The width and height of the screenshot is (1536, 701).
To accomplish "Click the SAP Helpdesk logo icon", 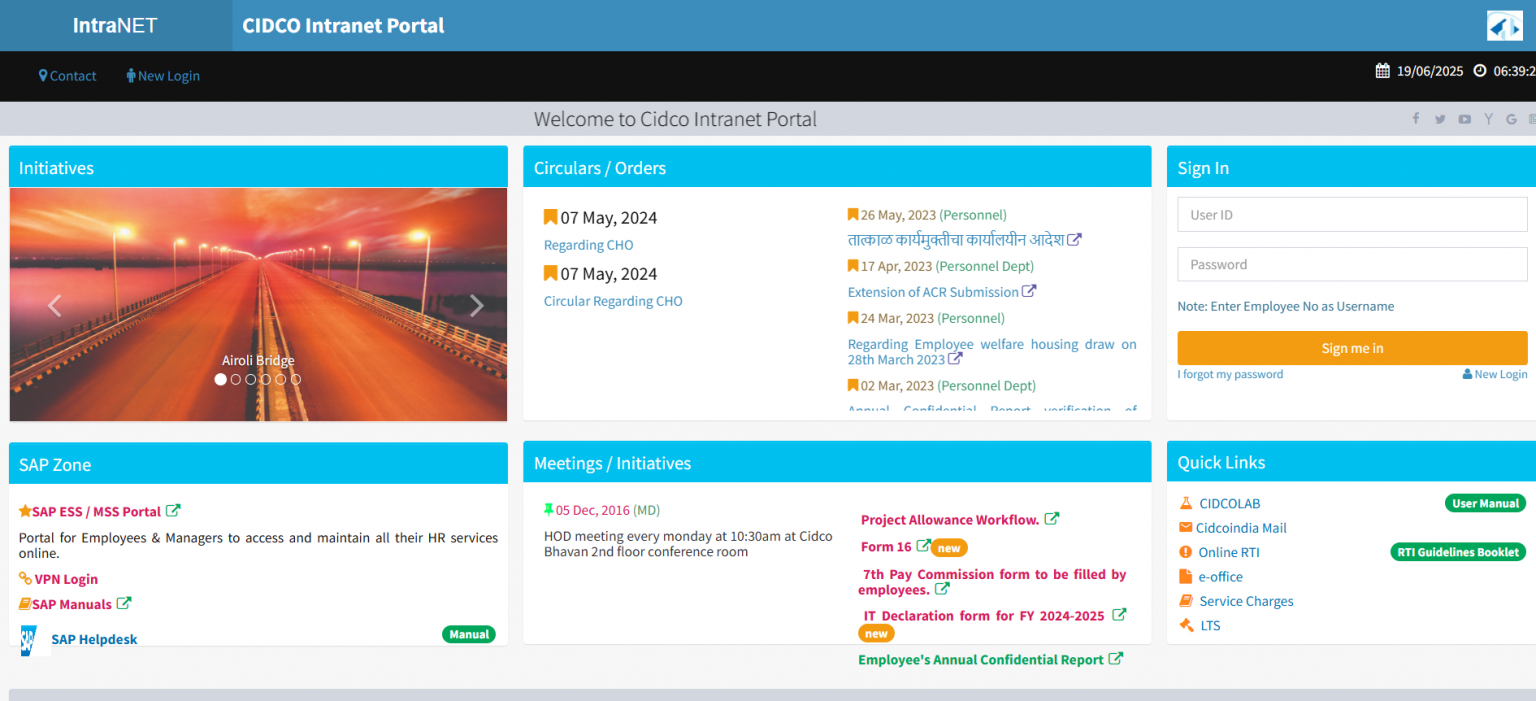I will [x=30, y=640].
